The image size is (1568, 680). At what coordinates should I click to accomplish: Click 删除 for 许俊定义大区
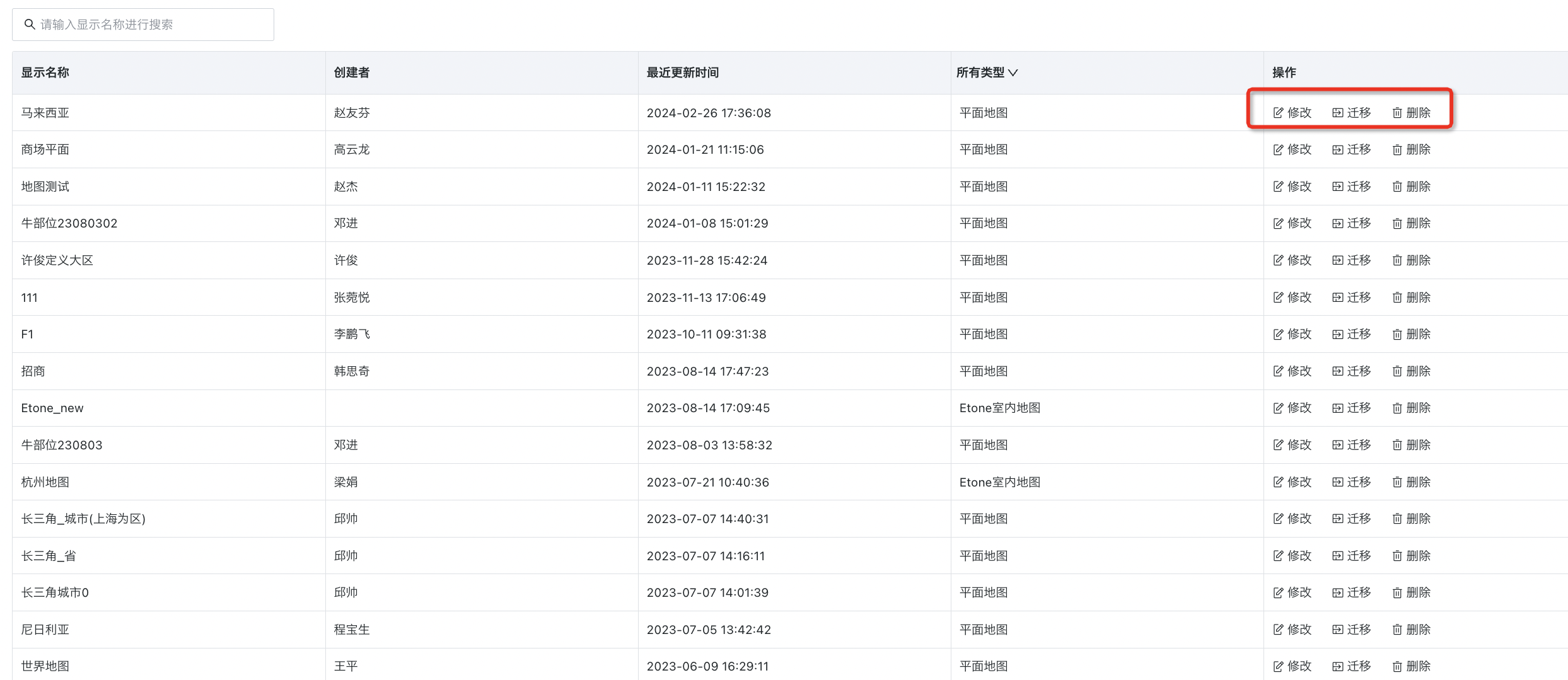(x=1412, y=260)
